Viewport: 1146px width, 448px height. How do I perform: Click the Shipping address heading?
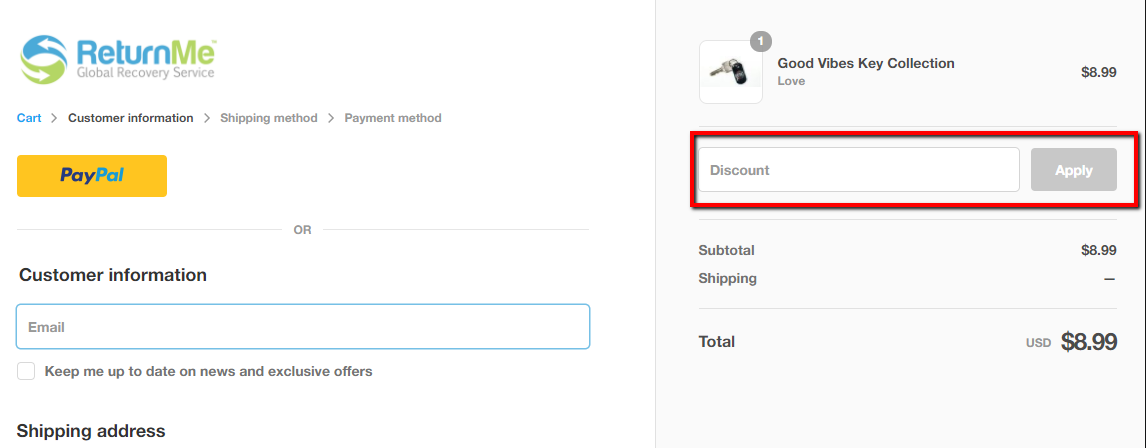pyautogui.click(x=91, y=431)
